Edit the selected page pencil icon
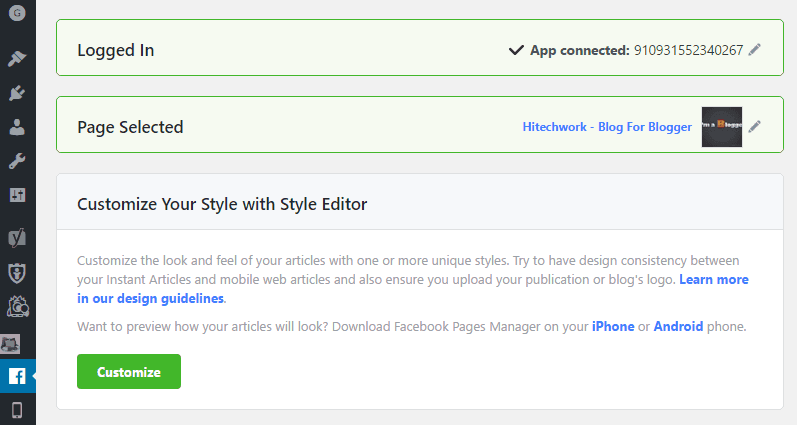 (755, 126)
